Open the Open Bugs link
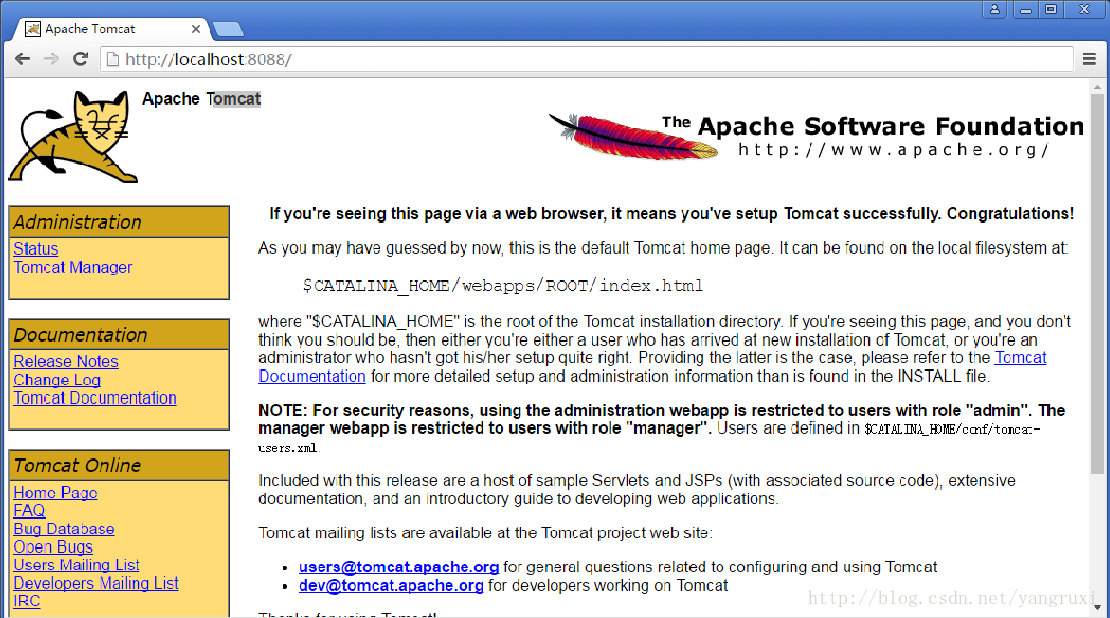The image size is (1110, 618). [x=53, y=547]
